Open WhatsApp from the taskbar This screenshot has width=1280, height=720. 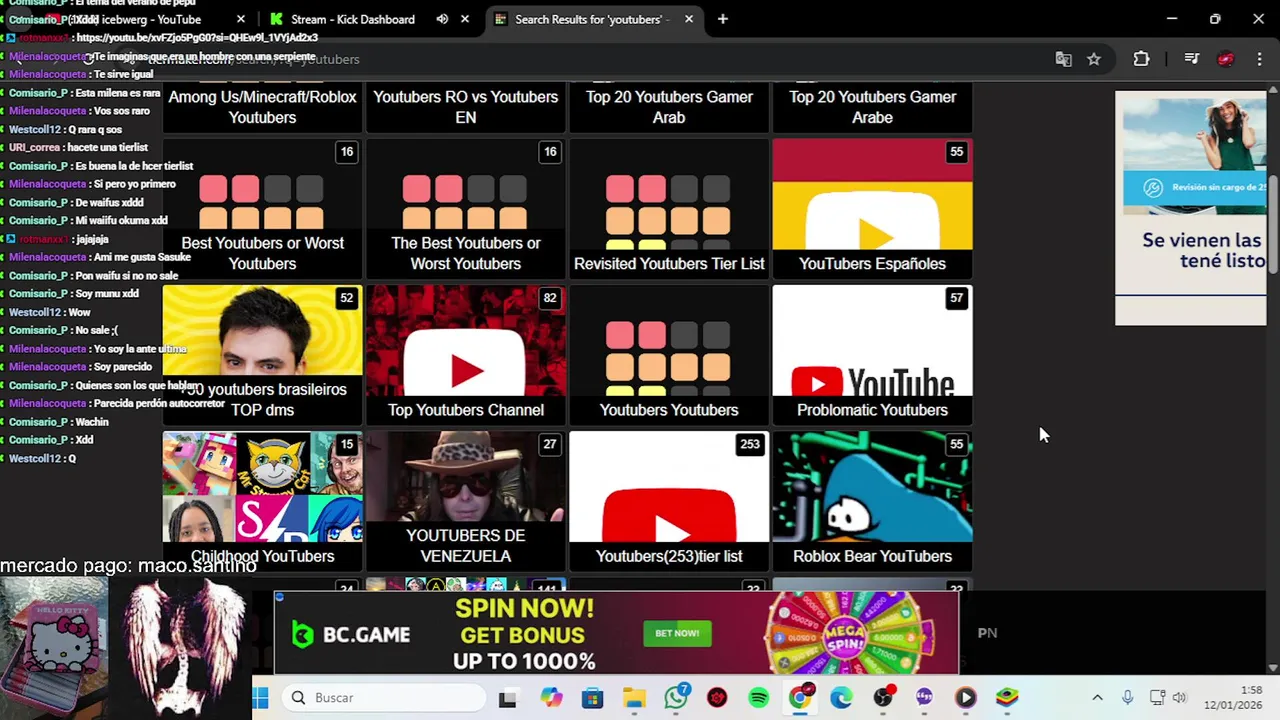(x=677, y=697)
